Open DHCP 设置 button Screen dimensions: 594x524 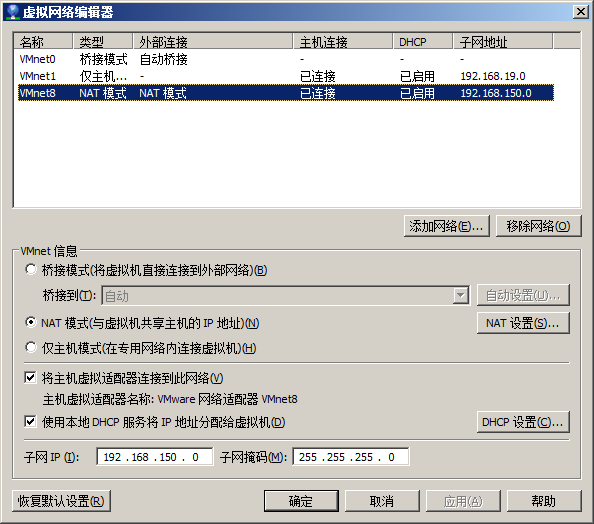[x=523, y=422]
